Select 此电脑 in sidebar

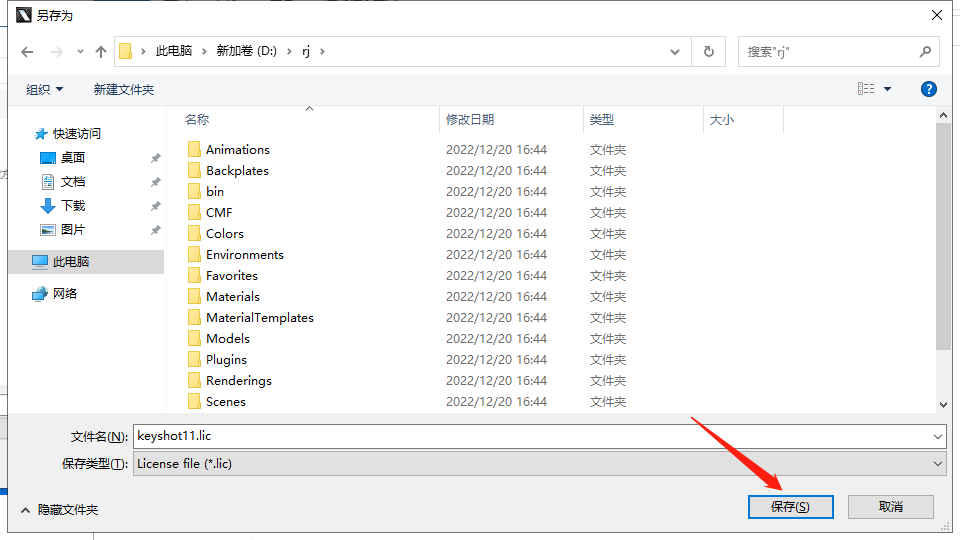click(86, 261)
